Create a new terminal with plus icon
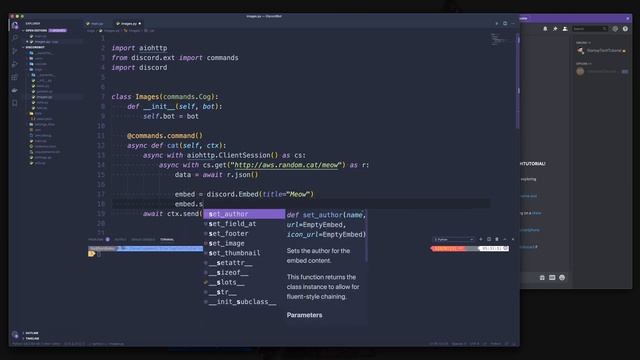640x360 pixels. tap(481, 239)
